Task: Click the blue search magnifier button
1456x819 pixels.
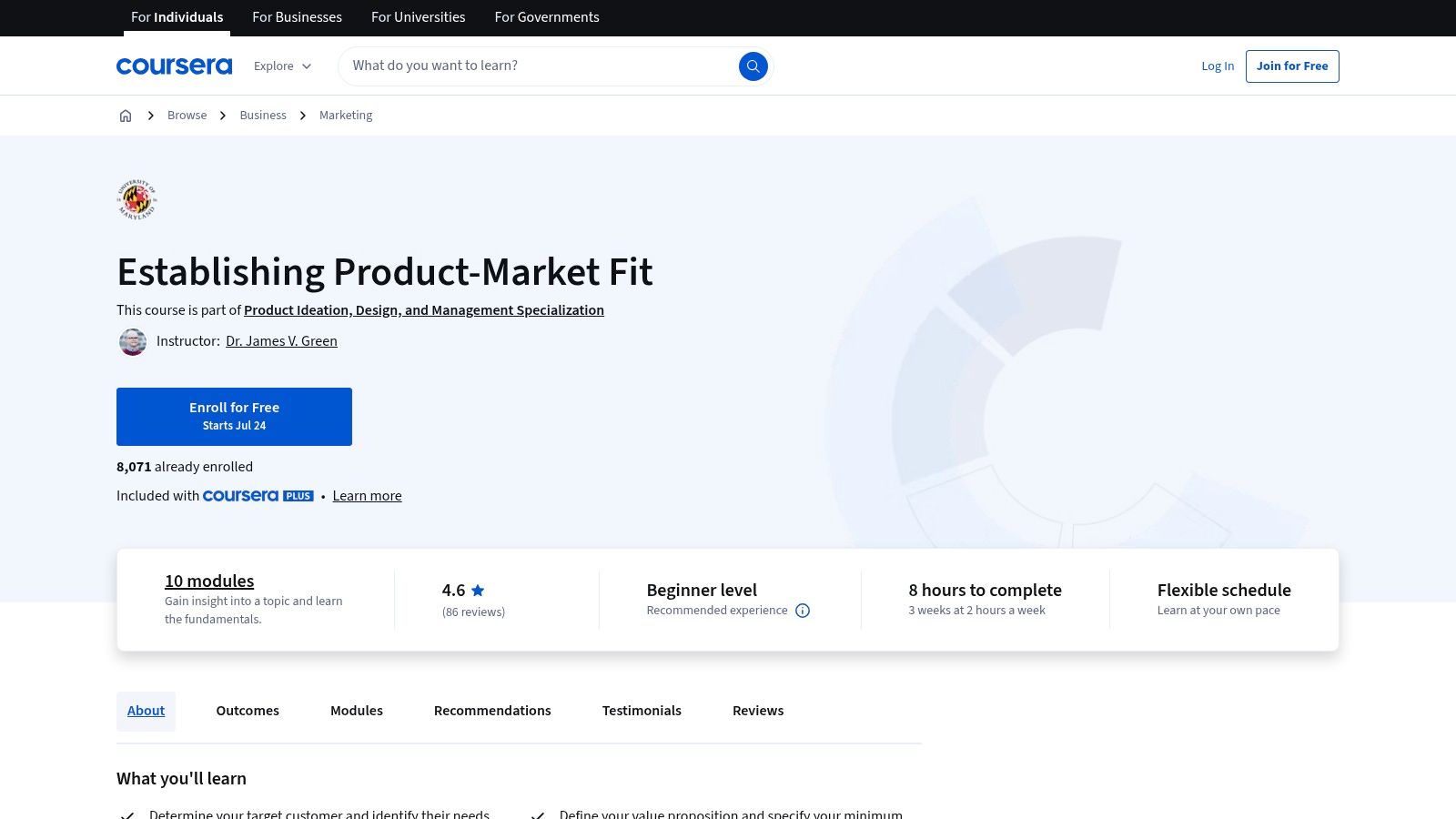Action: tap(753, 66)
